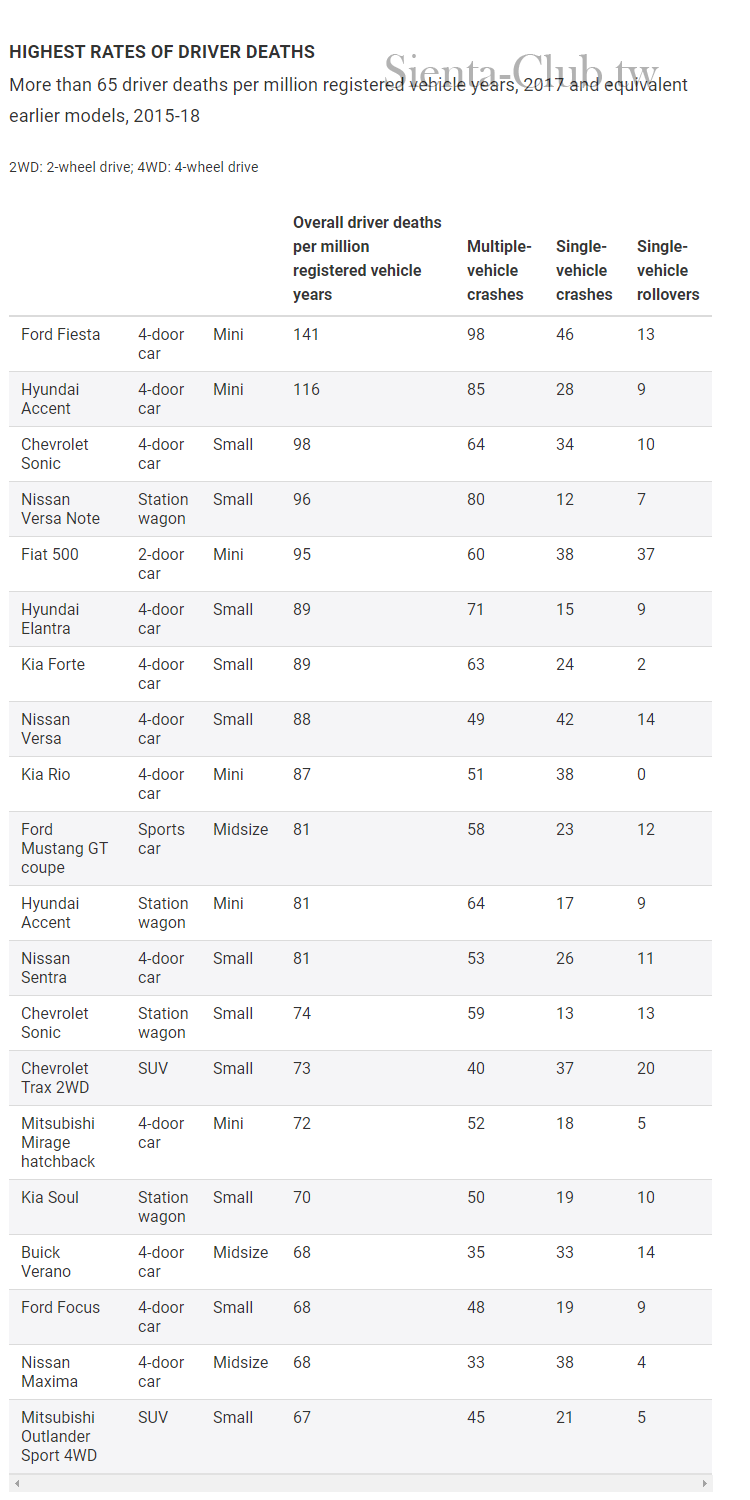Click the Mitsubishi Outlander Sport 4WD cell
The width and height of the screenshot is (750, 1500).
59,1436
